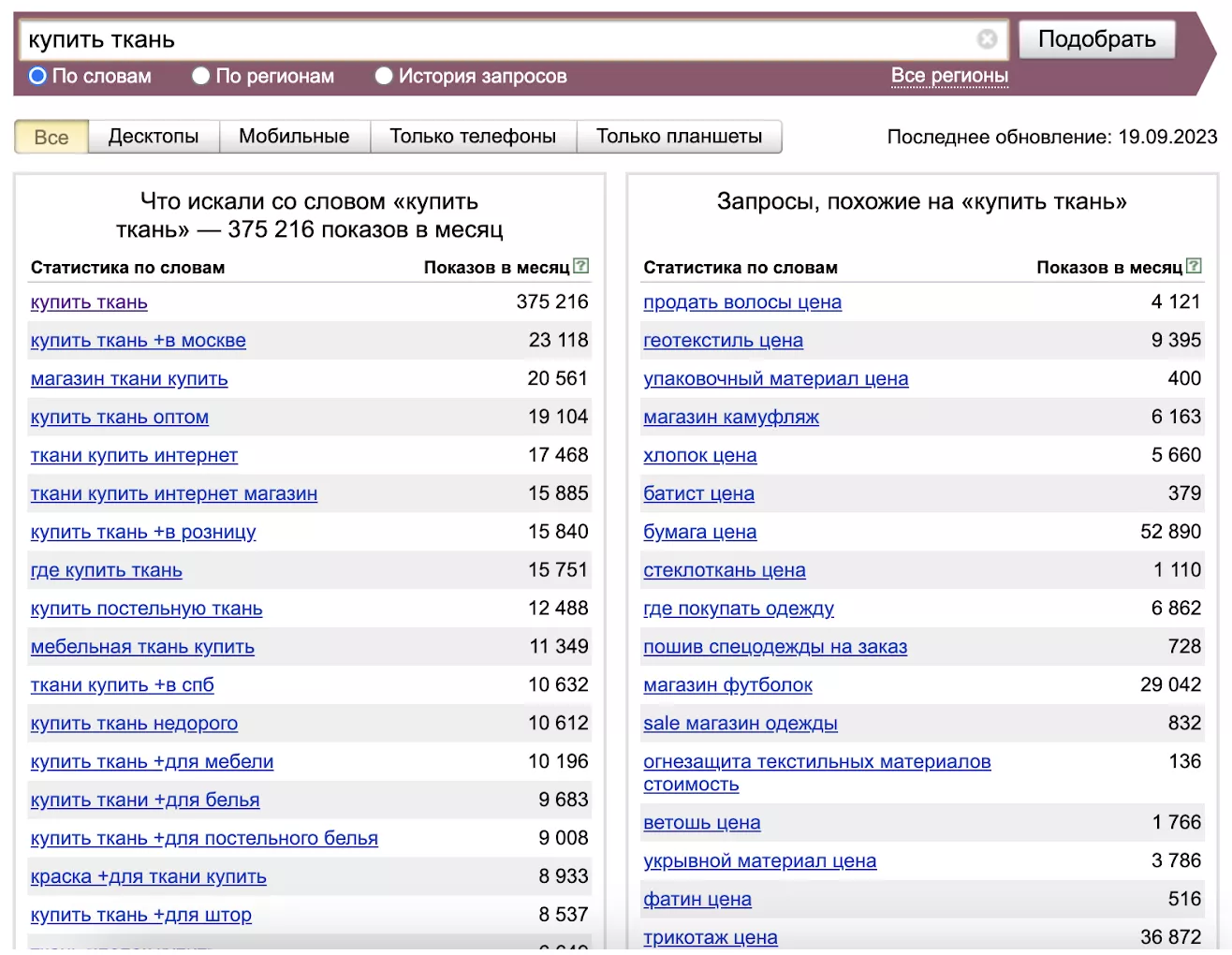Open 'магазин футболок' similar query

pyautogui.click(x=727, y=685)
